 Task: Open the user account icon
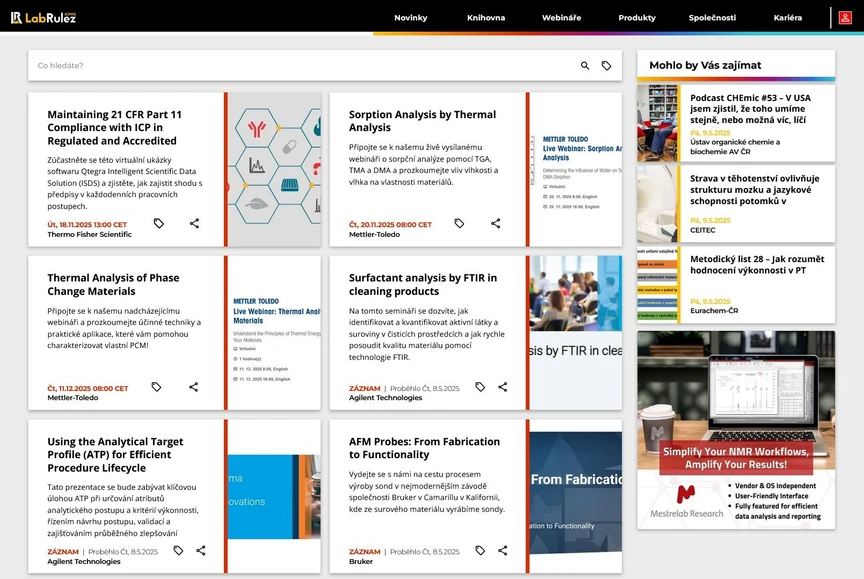(x=845, y=18)
